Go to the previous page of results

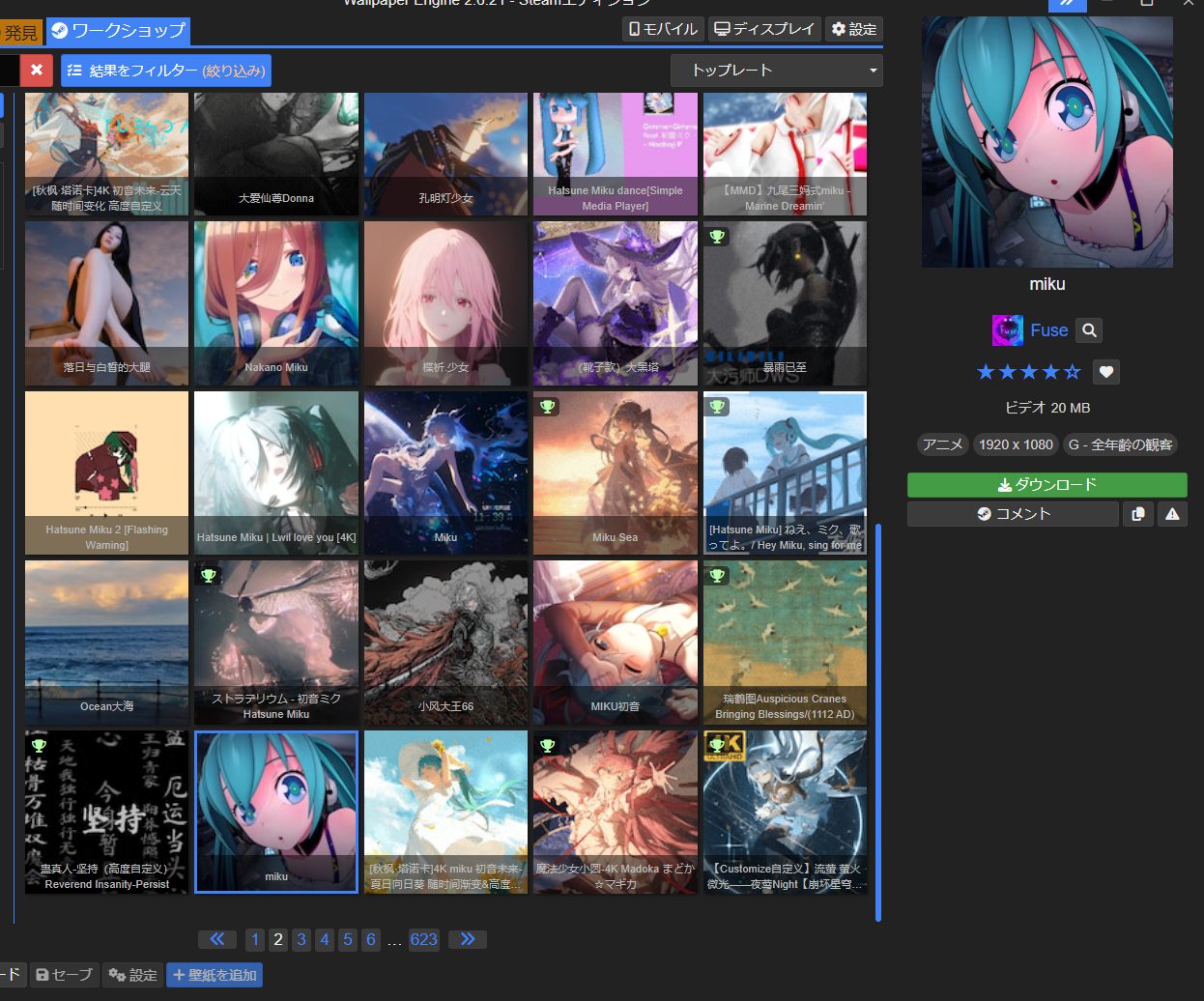click(x=217, y=939)
